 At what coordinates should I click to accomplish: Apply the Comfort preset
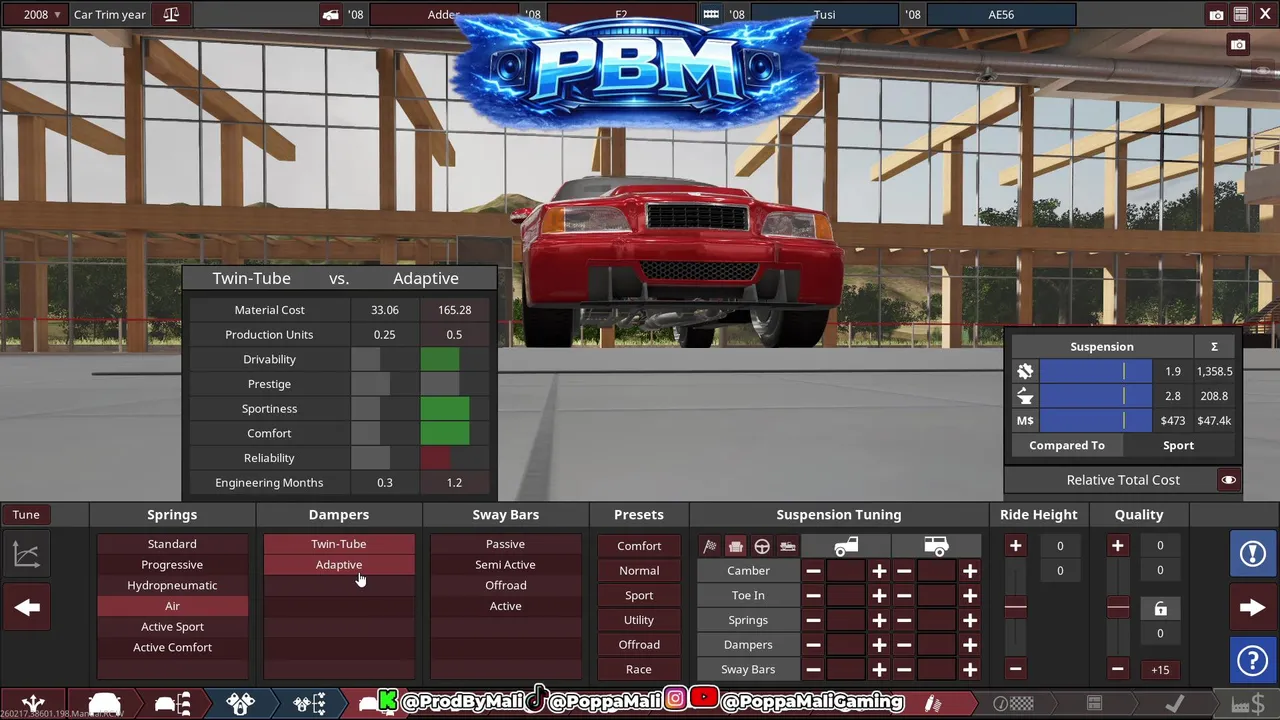pyautogui.click(x=639, y=546)
